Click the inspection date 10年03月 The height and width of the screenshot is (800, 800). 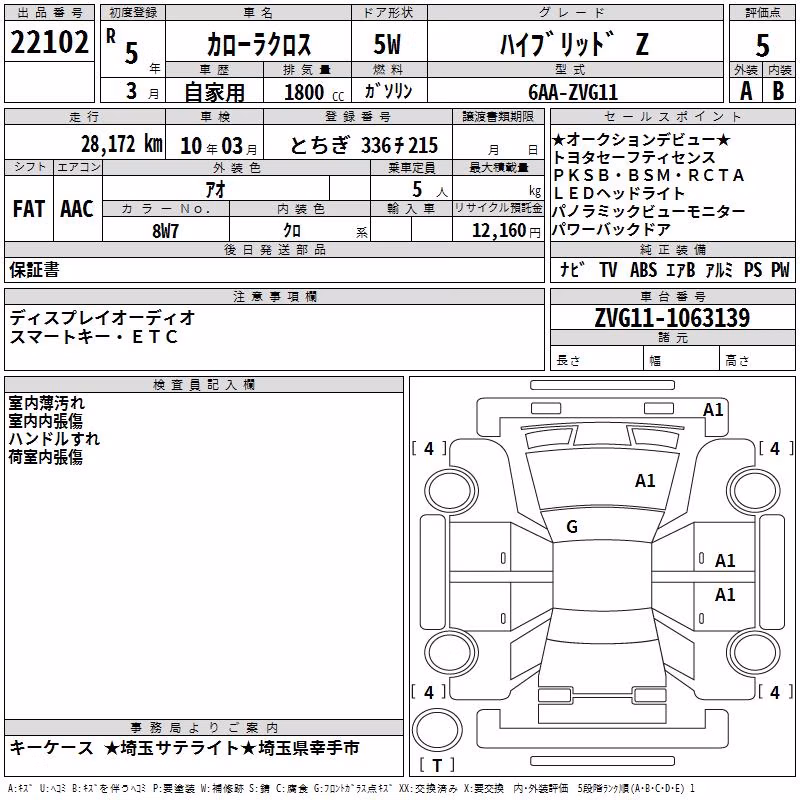pos(219,146)
